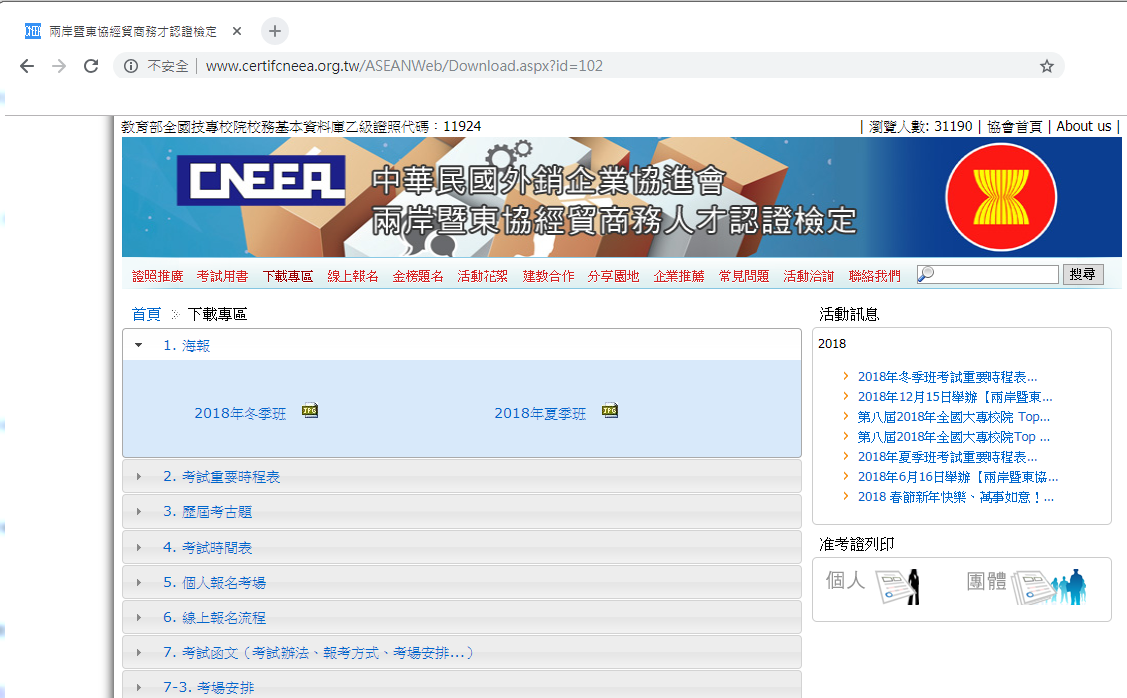
Task: Open news 2018 春節新年快樂、萬事如意
Action: (x=955, y=497)
